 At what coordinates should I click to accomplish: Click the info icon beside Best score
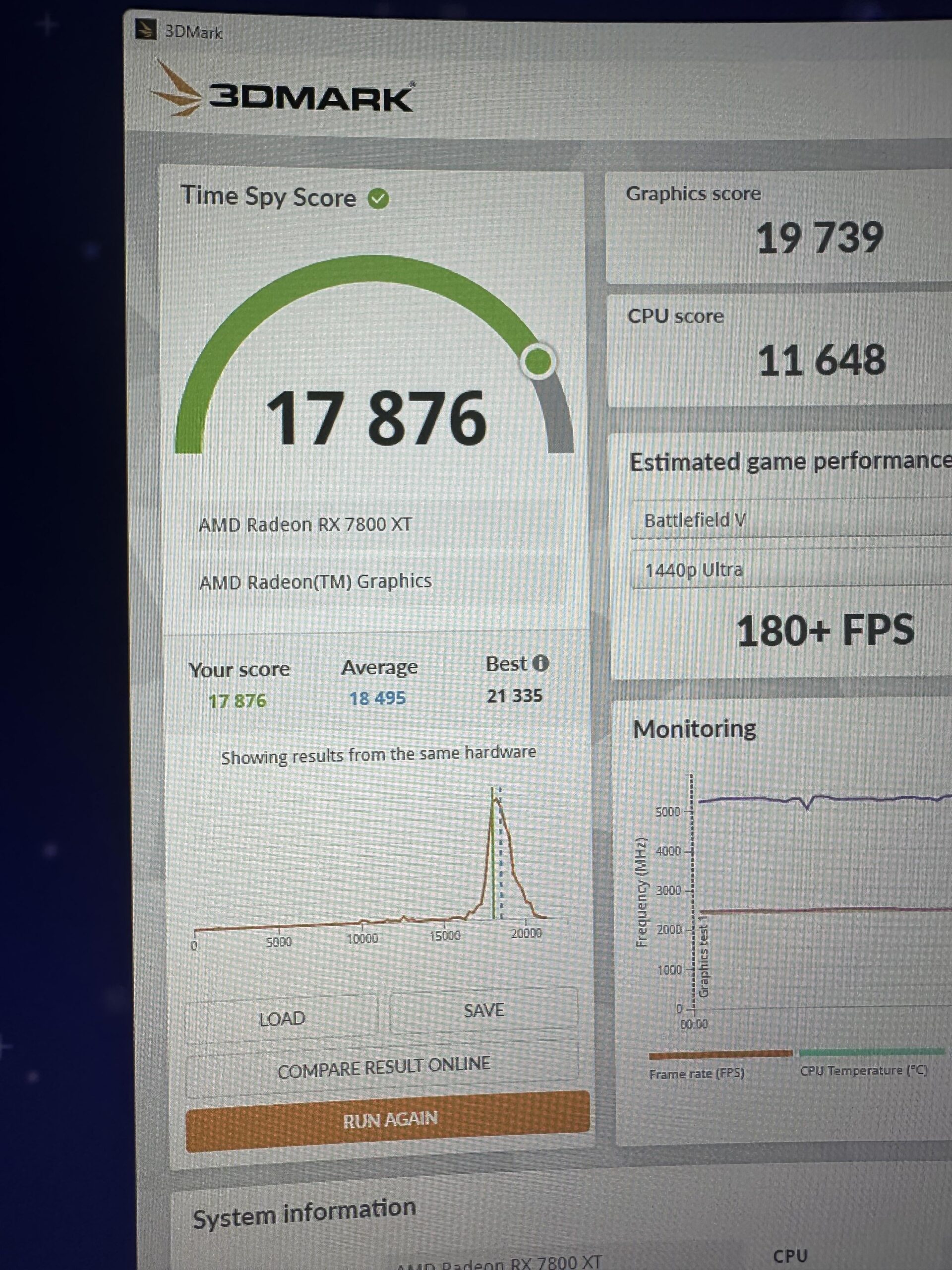click(540, 663)
